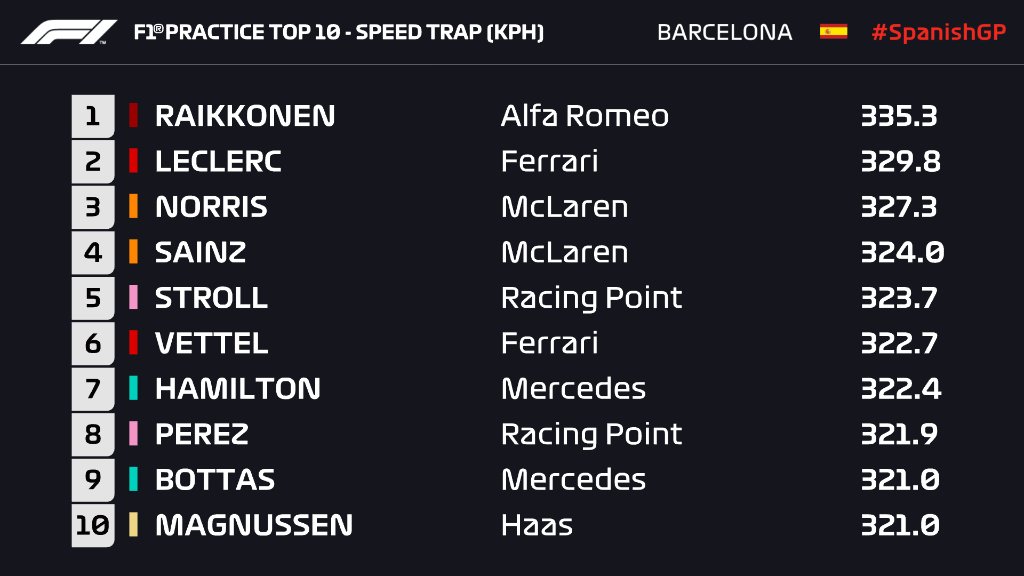
Task: Select the position 10 badge
Action: 93,525
